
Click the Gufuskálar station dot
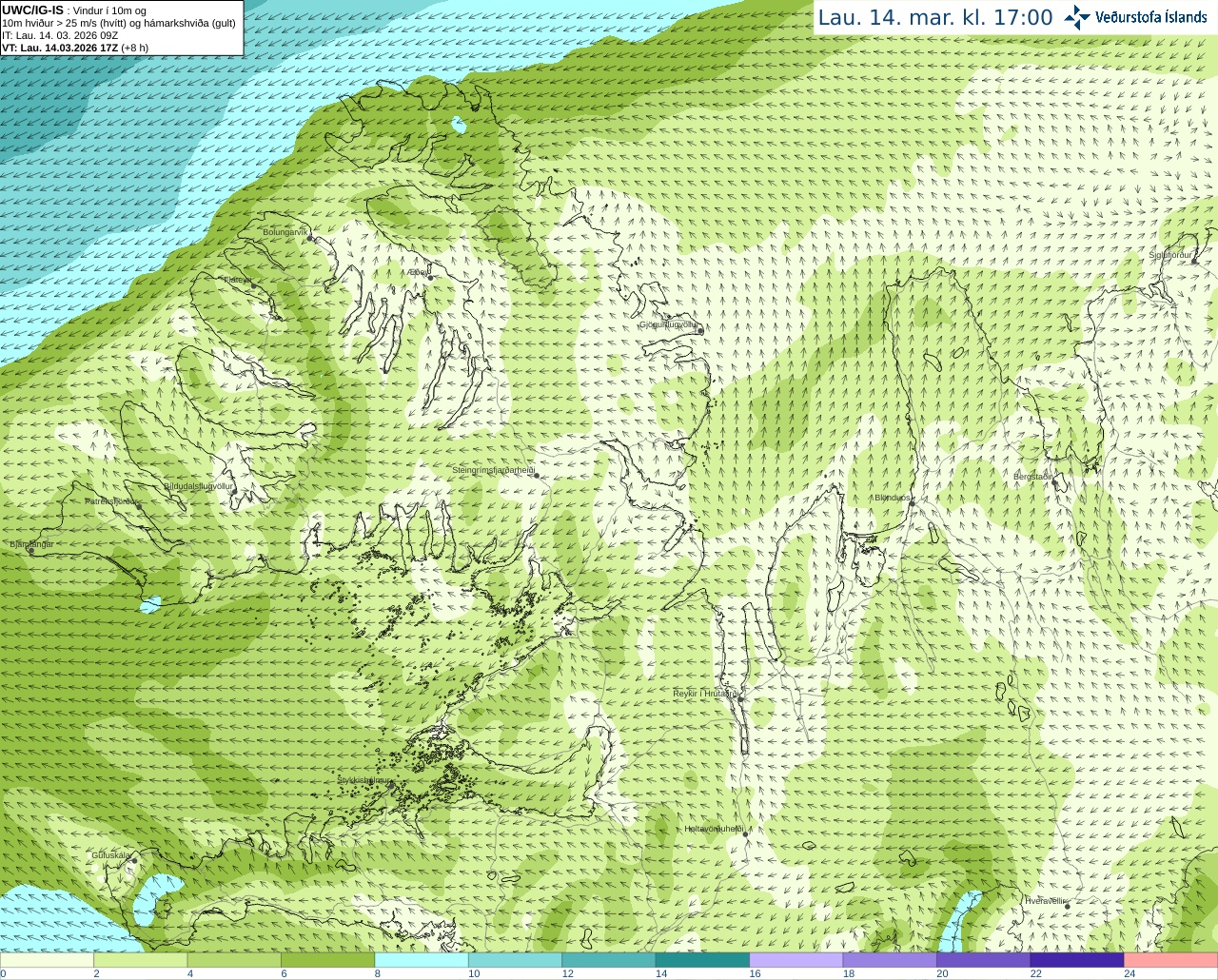coord(134,861)
